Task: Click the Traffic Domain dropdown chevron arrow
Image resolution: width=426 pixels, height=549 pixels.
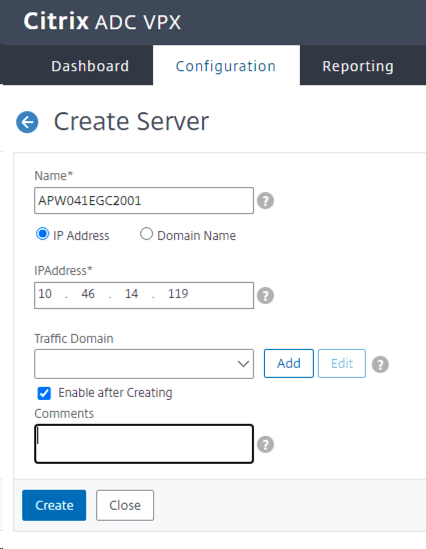Action: [x=243, y=364]
